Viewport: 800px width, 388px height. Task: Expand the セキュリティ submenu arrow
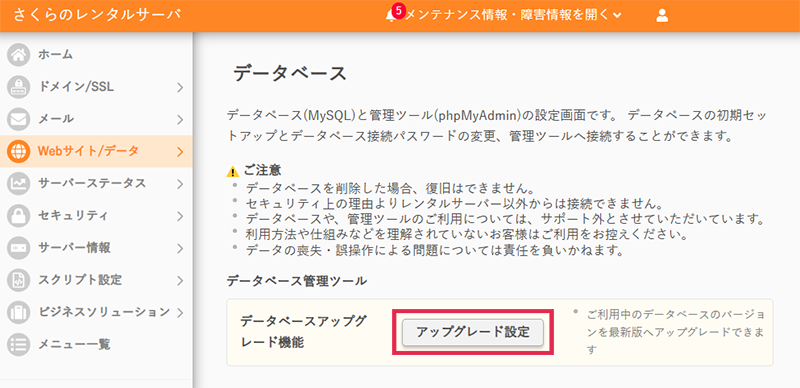pyautogui.click(x=180, y=216)
